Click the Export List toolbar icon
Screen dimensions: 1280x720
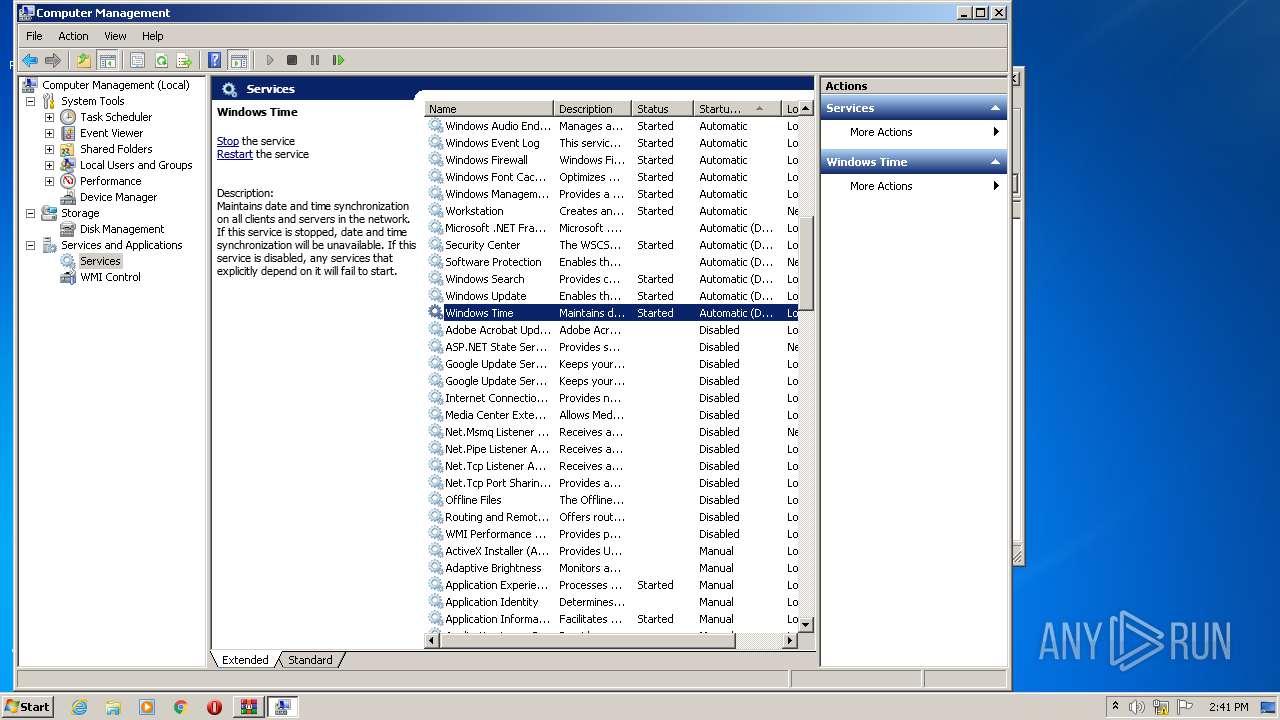click(x=184, y=60)
